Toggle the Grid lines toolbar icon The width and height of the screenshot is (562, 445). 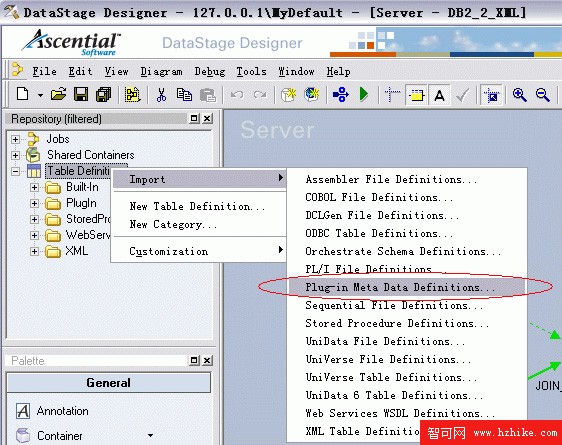pos(392,95)
